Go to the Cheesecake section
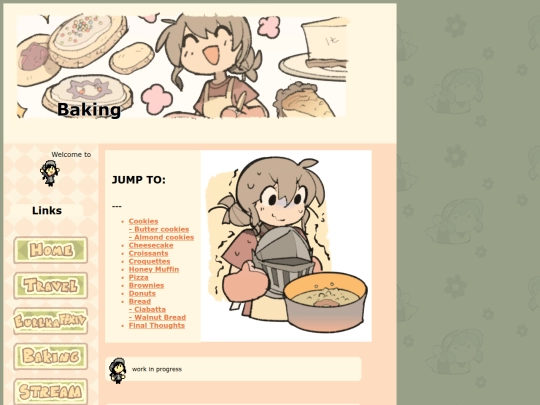 pos(151,245)
